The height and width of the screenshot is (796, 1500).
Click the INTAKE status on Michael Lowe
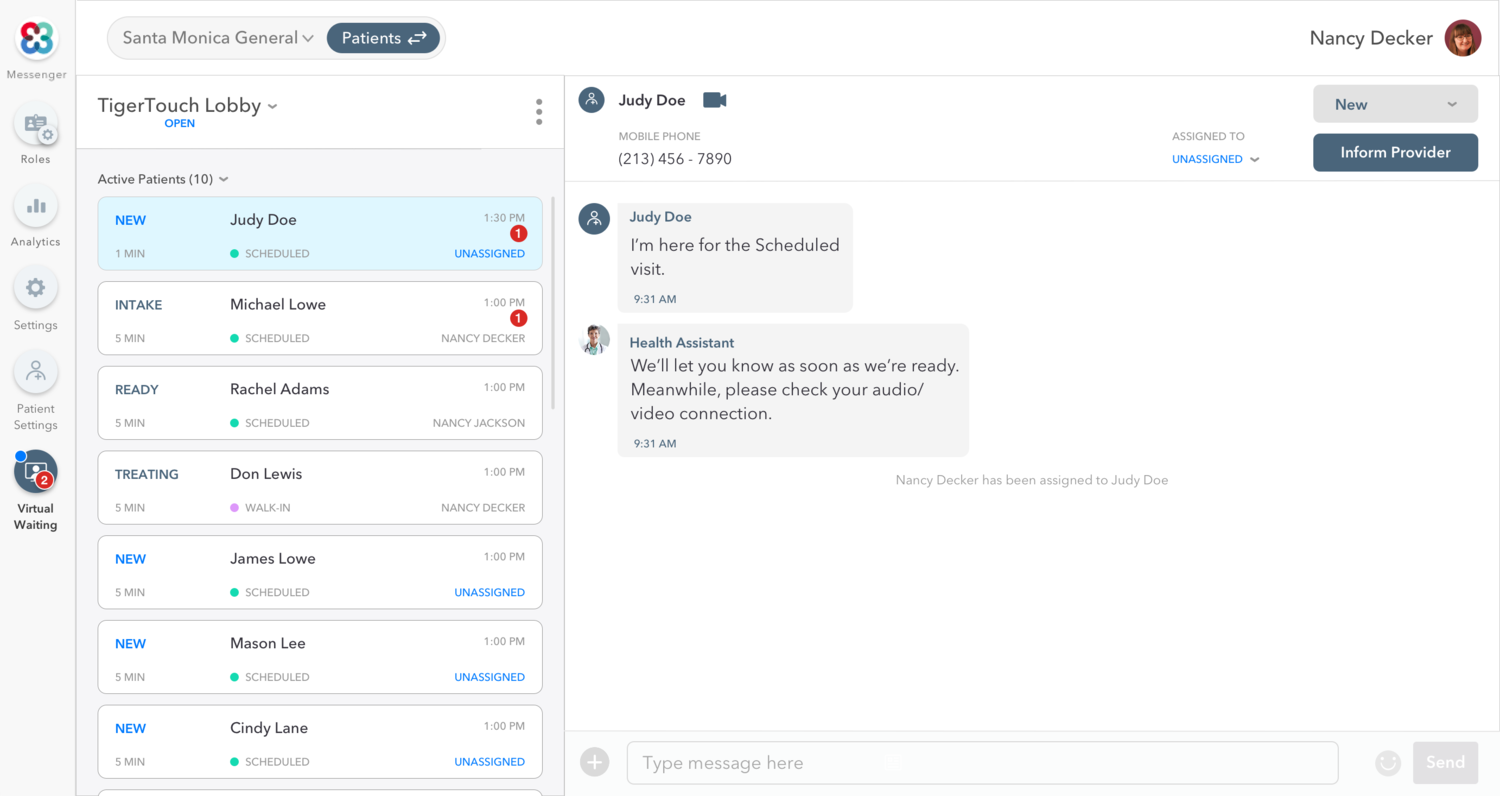(138, 305)
